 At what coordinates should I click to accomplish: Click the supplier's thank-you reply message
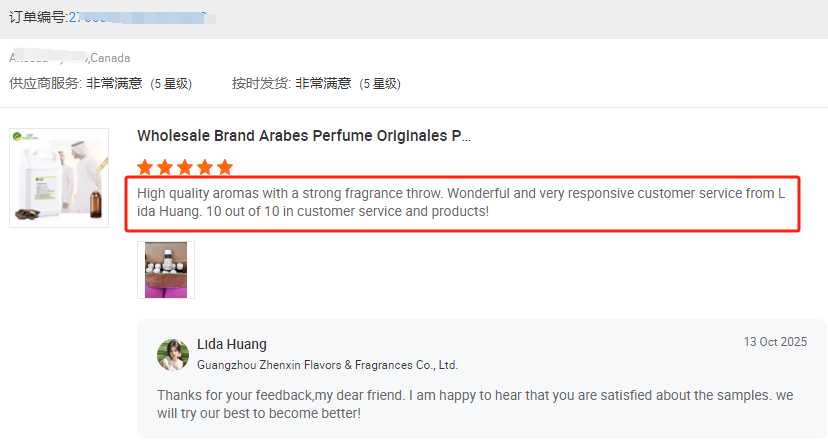click(x=475, y=404)
